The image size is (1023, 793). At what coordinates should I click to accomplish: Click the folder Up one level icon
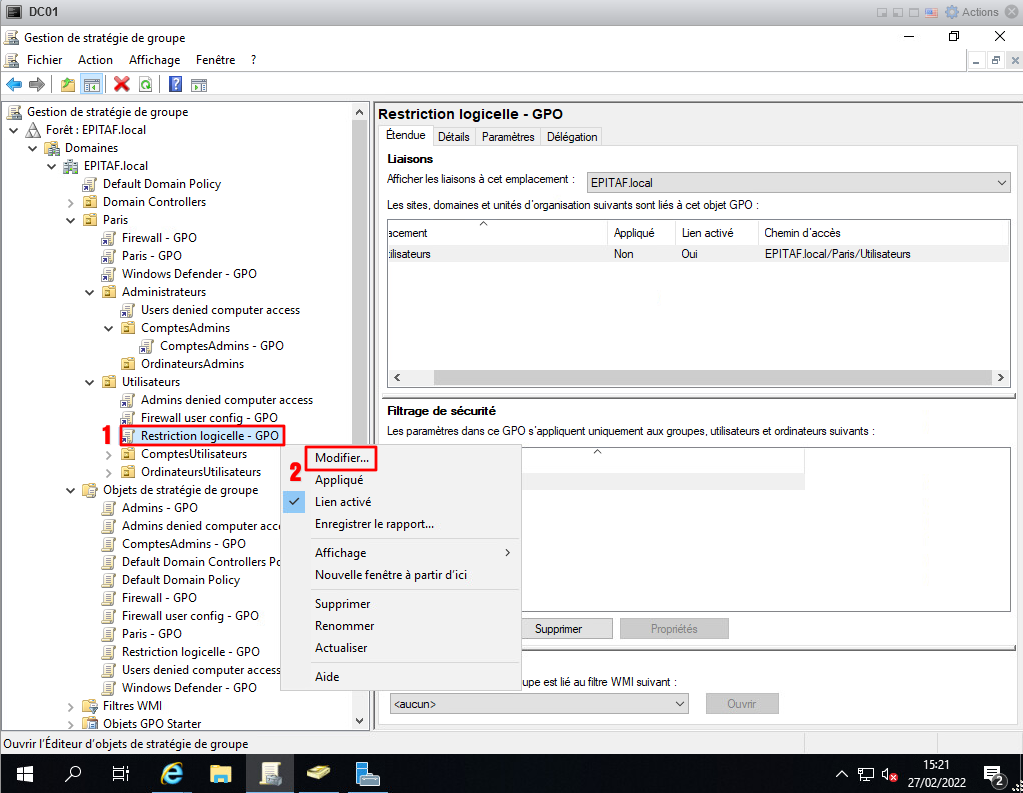pyautogui.click(x=68, y=85)
